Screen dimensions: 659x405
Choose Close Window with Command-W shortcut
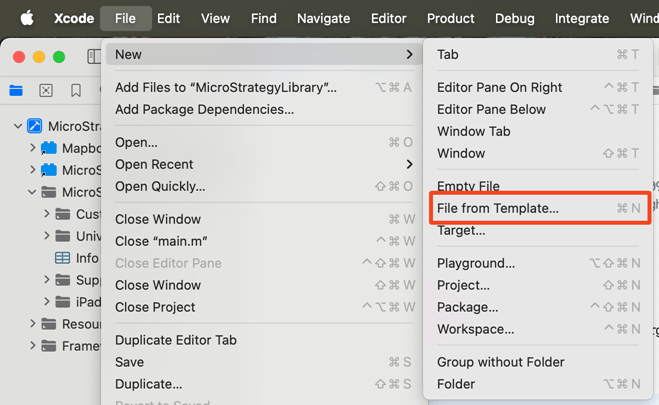pos(264,219)
